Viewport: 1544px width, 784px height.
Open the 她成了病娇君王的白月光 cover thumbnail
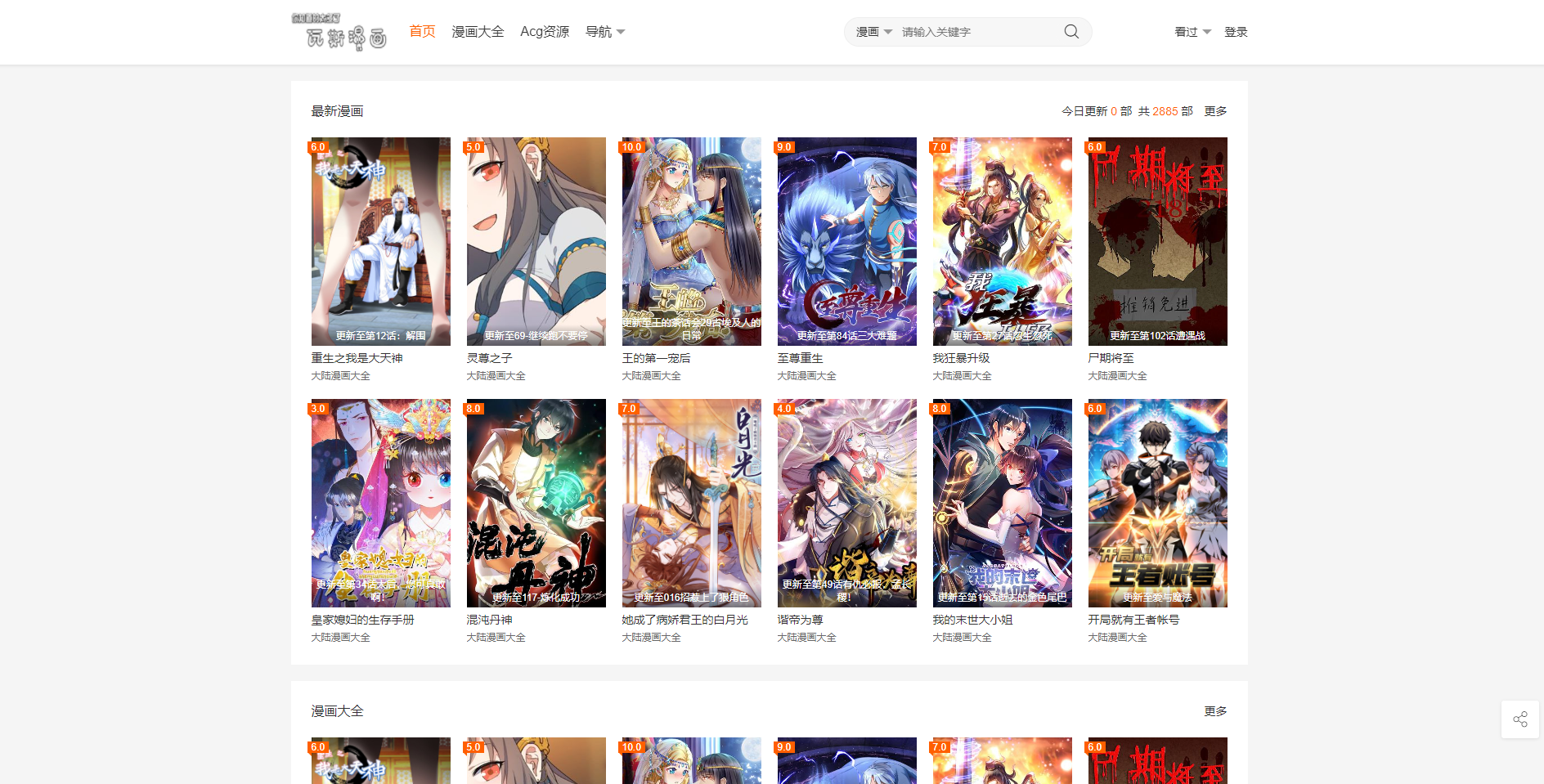point(692,503)
